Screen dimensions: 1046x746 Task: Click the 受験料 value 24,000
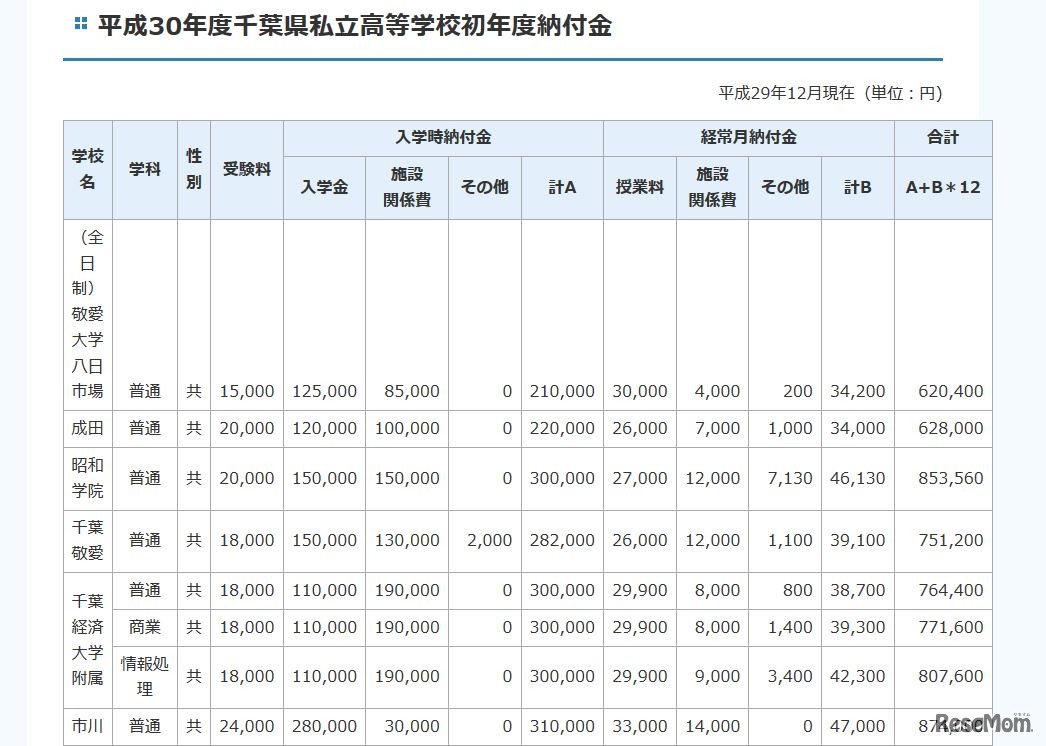[x=247, y=726]
